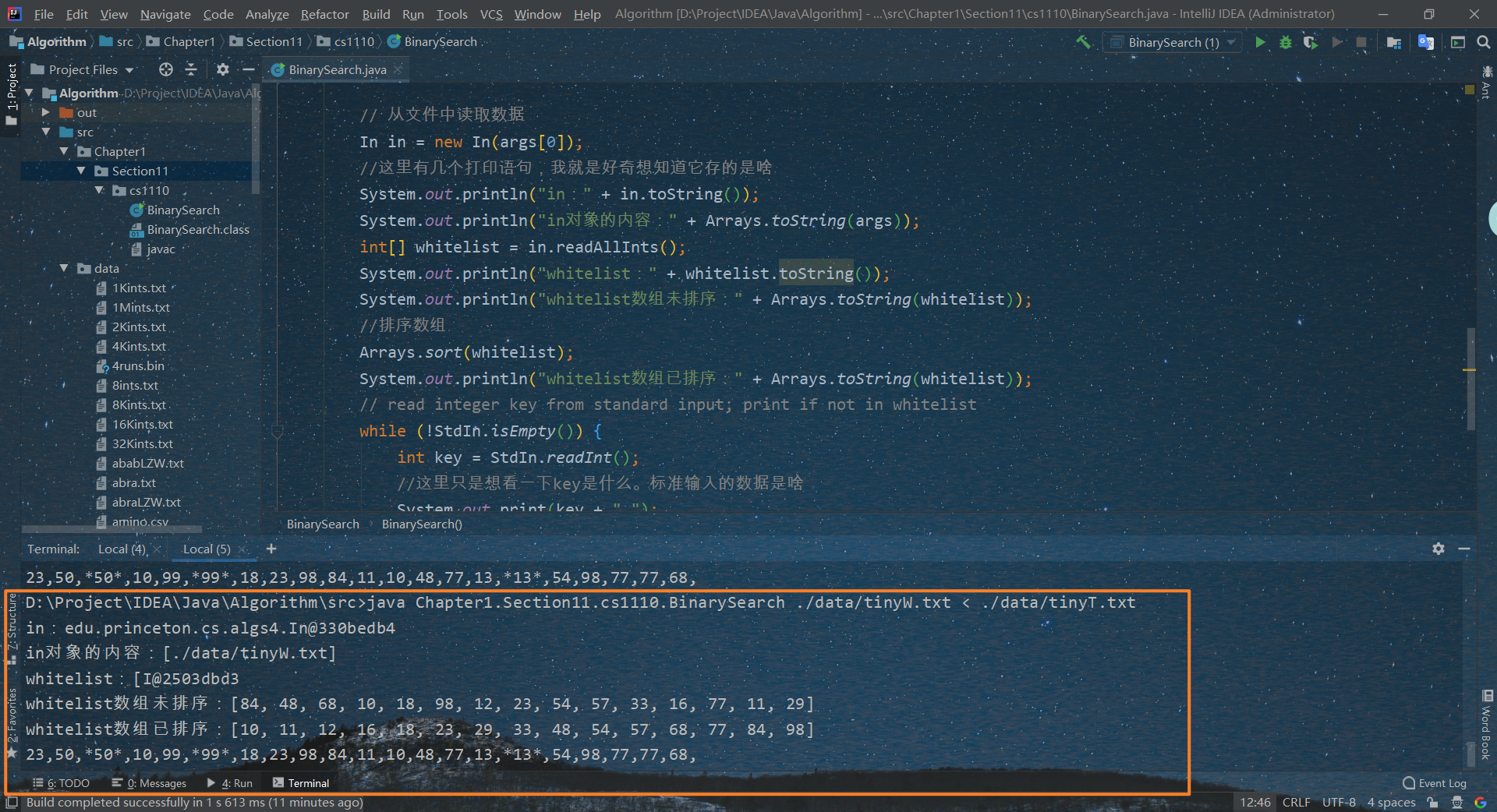Open the Project Files view dropdown
The image size is (1497, 812).
82,69
